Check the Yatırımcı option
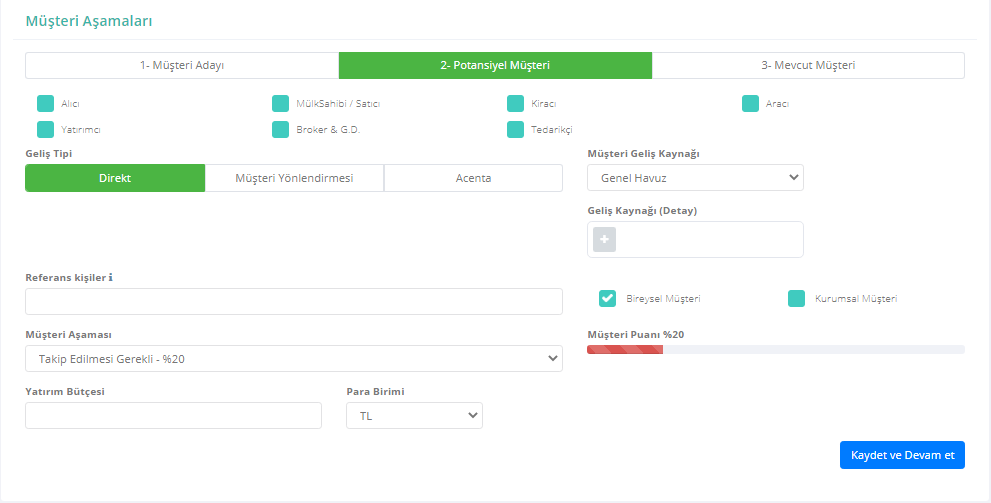This screenshot has height=503, width=991. (x=46, y=130)
